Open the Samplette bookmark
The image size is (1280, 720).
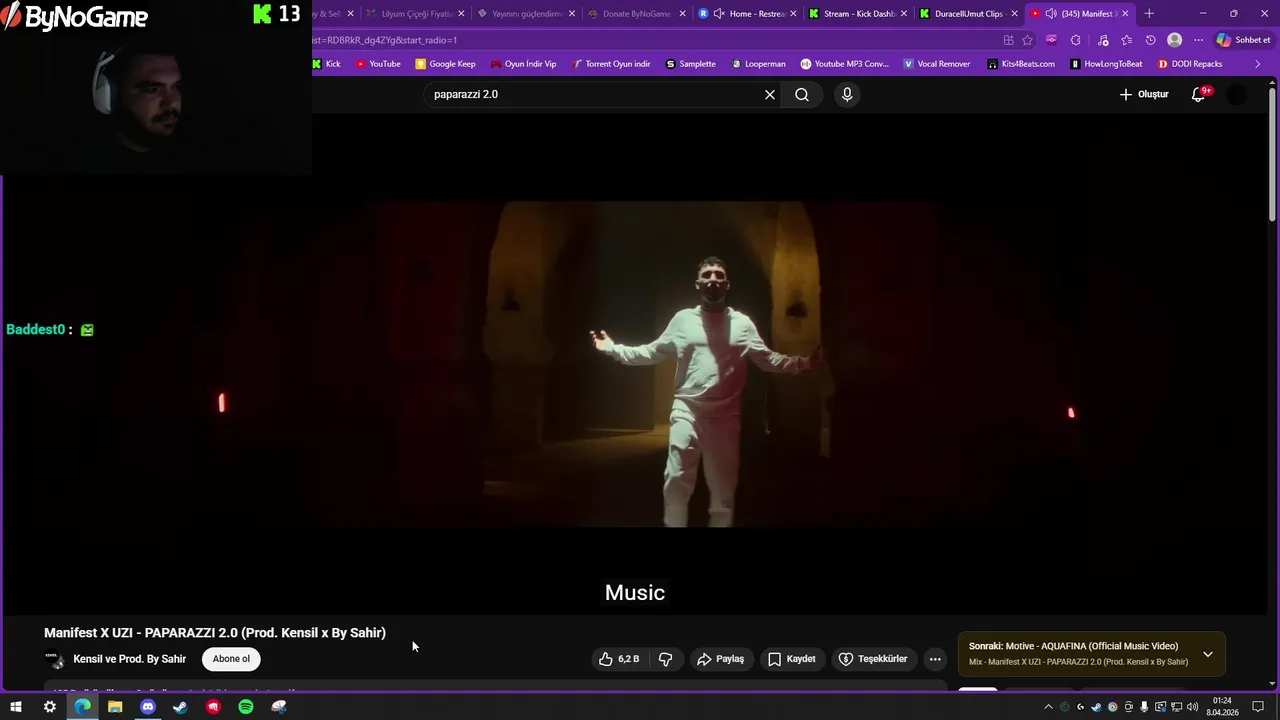point(691,64)
